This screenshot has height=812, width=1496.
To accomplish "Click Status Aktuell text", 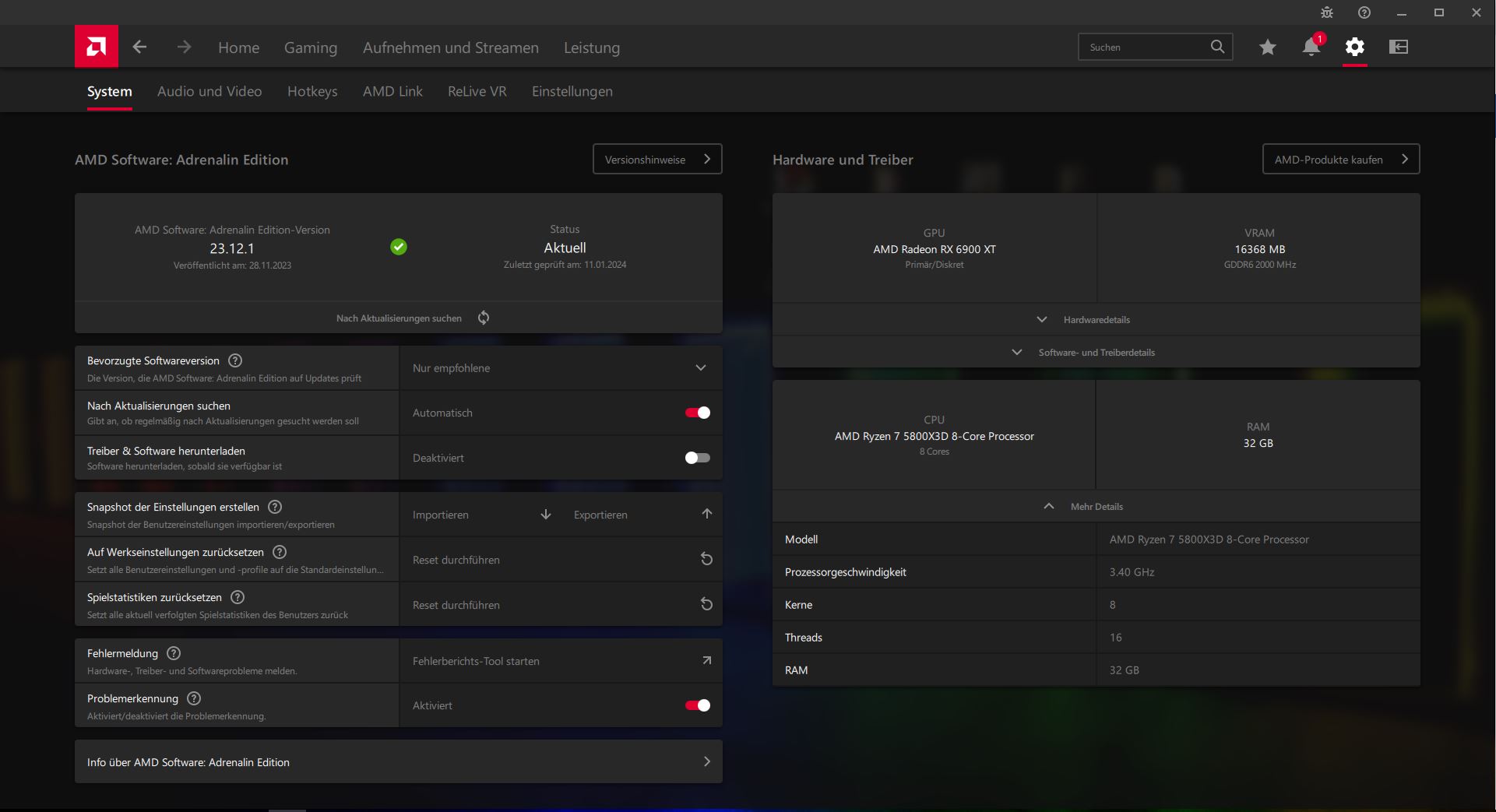I will 565,248.
